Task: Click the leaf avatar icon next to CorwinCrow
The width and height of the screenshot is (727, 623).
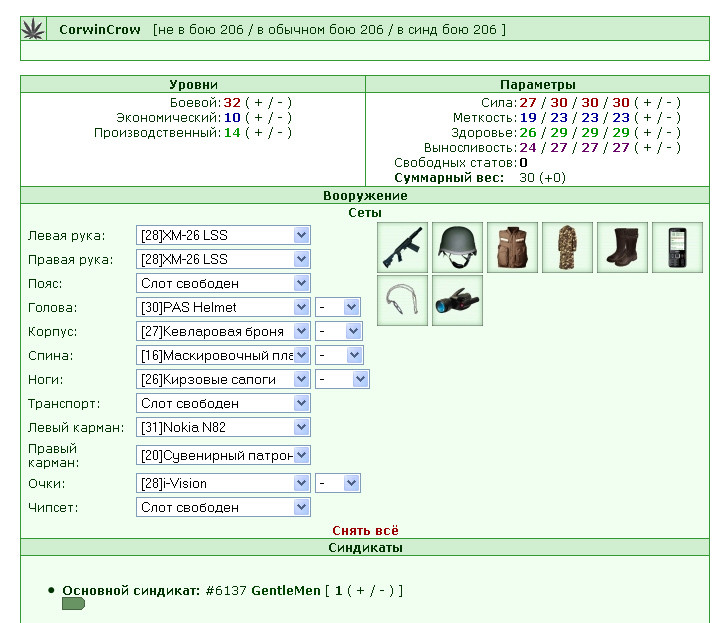Action: [33, 29]
